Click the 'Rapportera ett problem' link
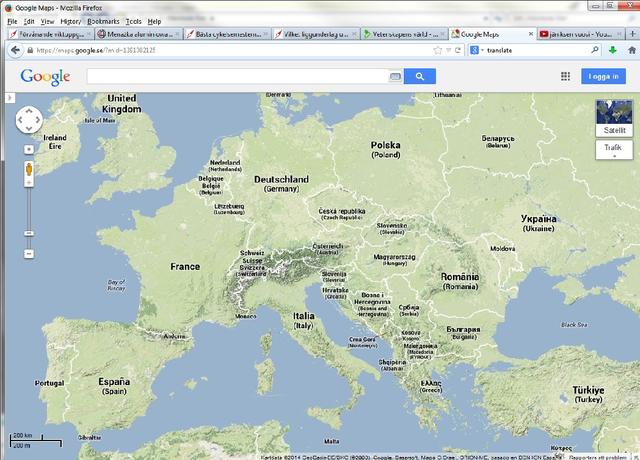The image size is (640, 460). tap(598, 457)
